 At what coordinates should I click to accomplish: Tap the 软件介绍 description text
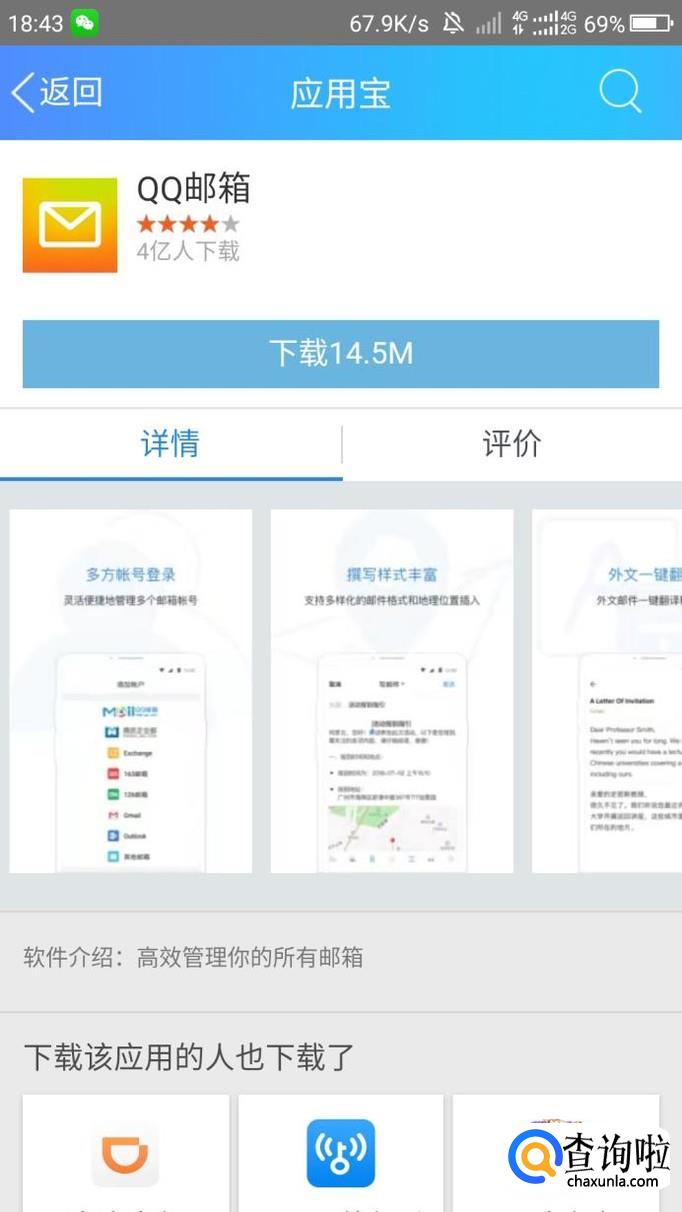coord(193,957)
